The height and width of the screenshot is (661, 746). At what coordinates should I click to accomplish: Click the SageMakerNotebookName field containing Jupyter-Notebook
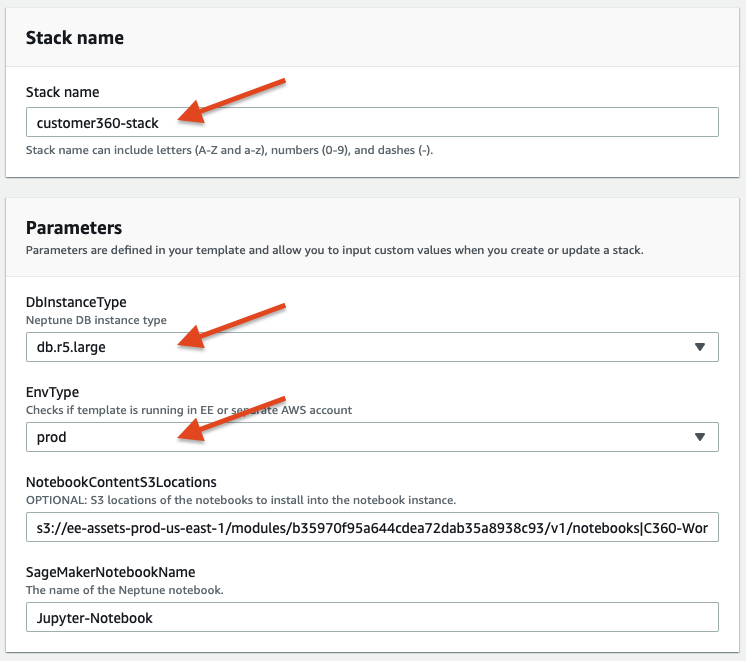pyautogui.click(x=372, y=617)
